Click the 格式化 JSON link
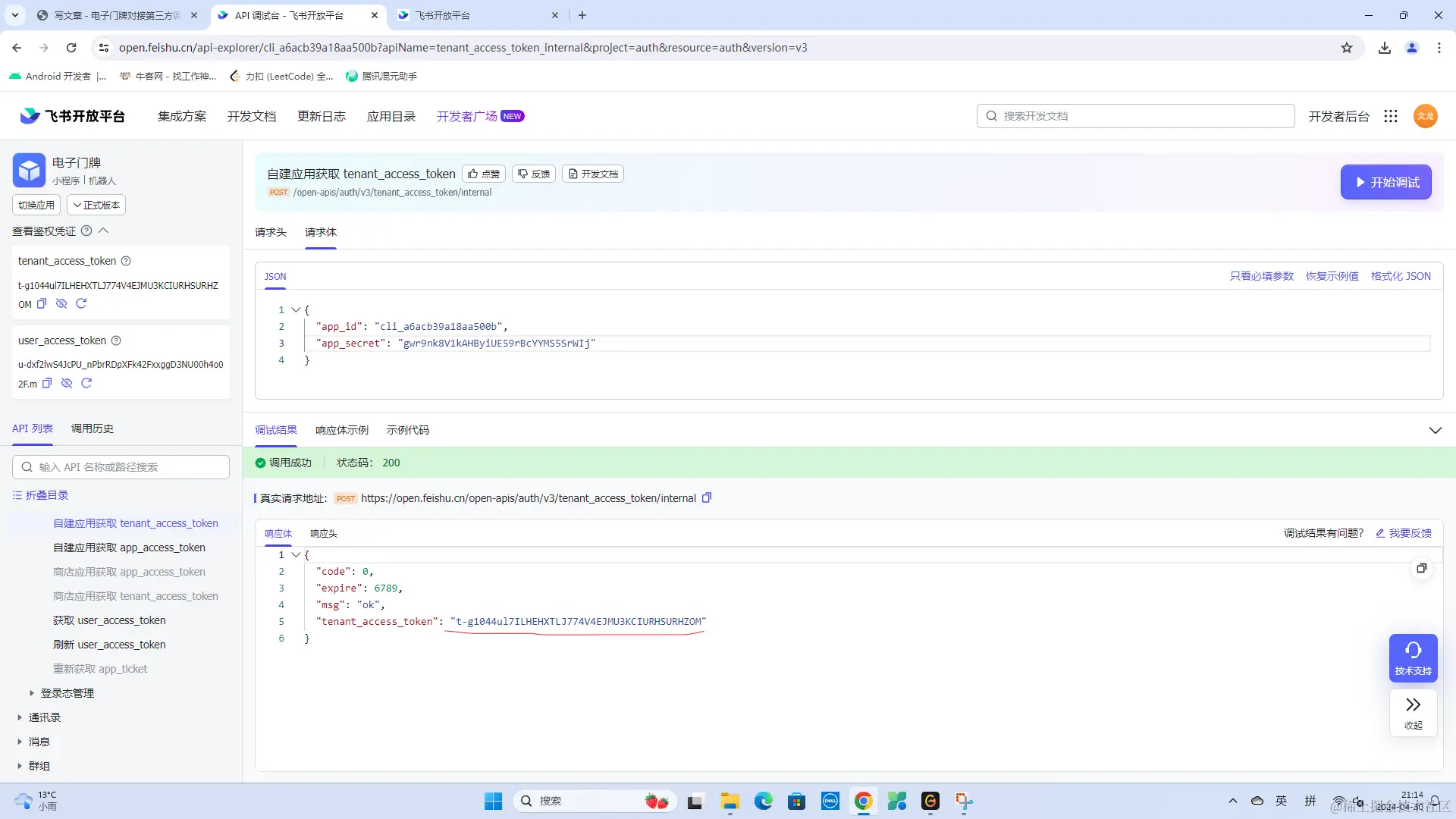1456x819 pixels. (1400, 276)
